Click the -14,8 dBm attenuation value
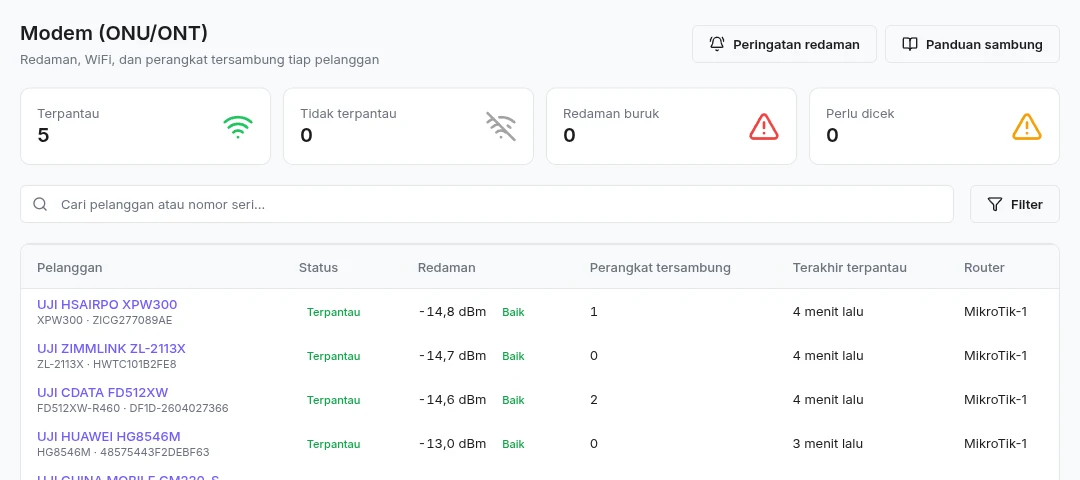 [453, 311]
